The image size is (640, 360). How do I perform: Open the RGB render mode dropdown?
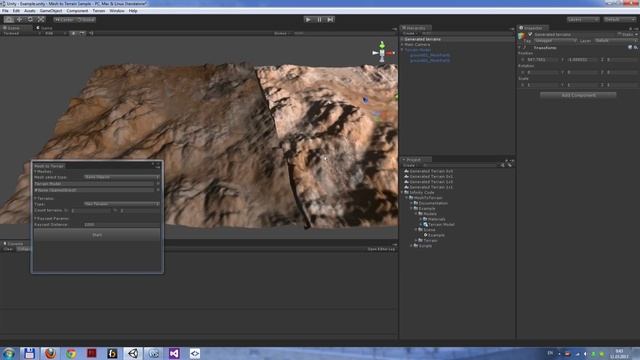(x=55, y=33)
